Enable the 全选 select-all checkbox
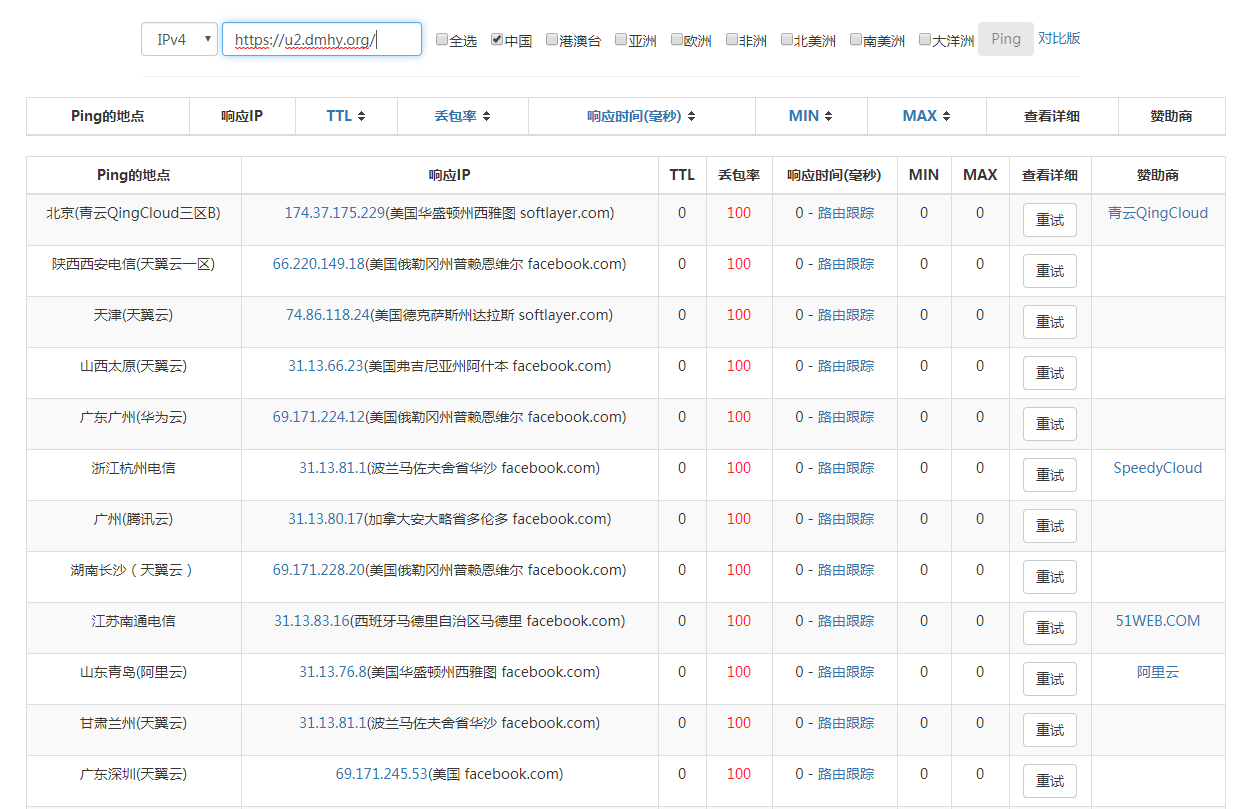 441,39
